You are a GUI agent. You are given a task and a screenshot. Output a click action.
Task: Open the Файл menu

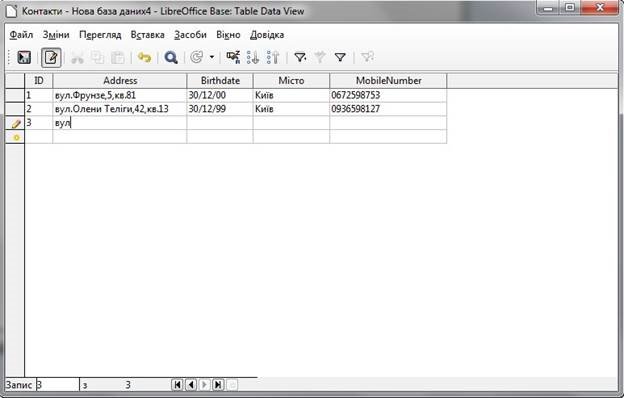[x=21, y=35]
